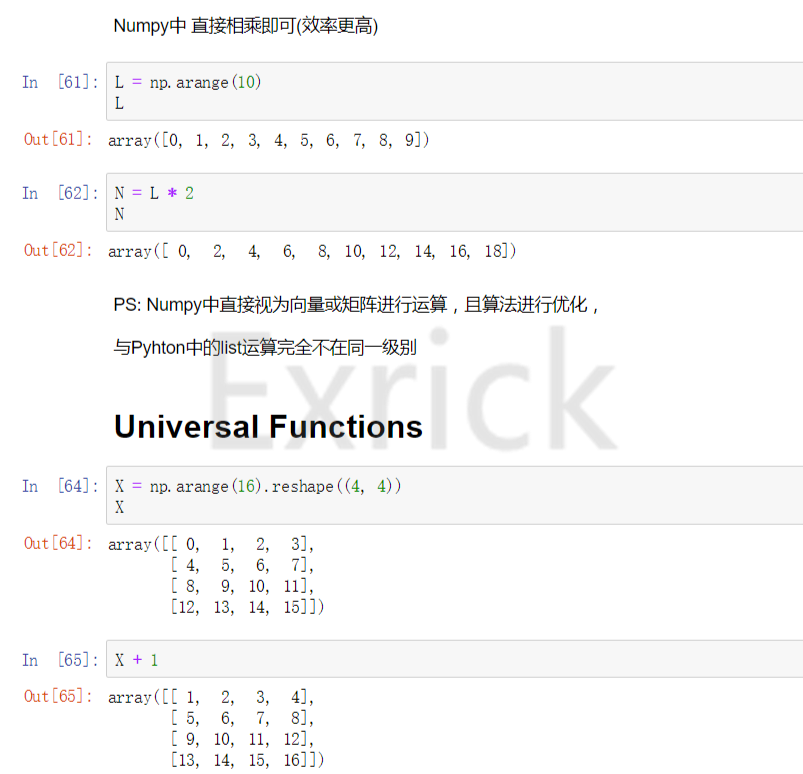The image size is (803, 774).
Task: Click the output array 0 to 9 text
Action: click(x=268, y=140)
